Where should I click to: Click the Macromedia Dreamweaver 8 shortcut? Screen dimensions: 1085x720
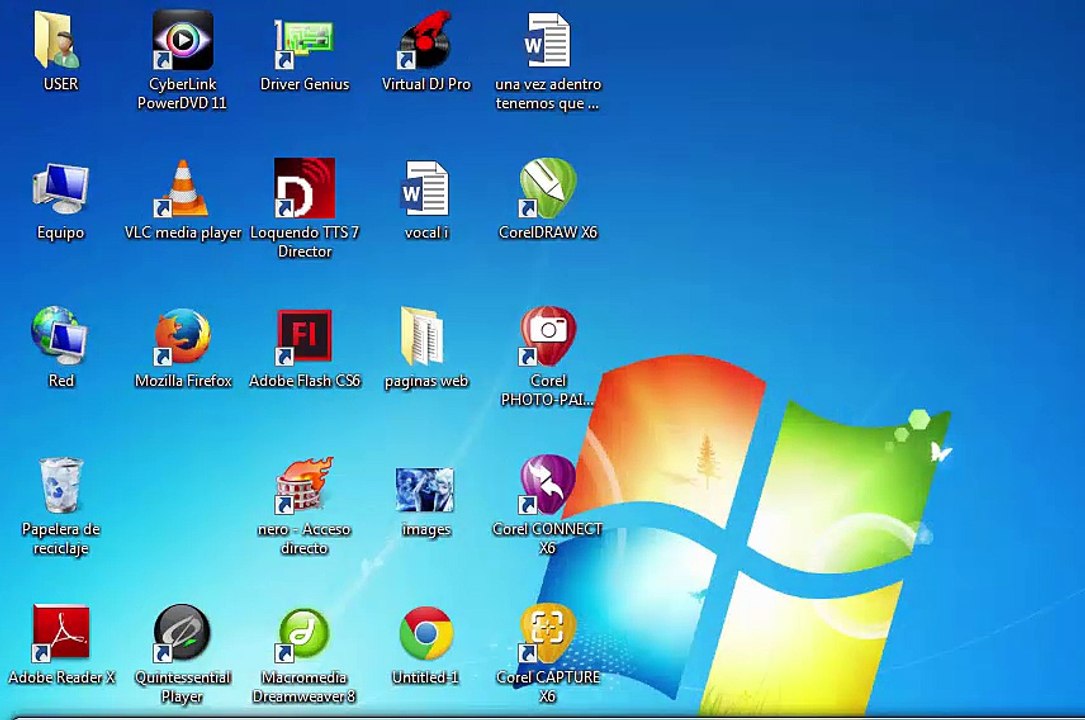304,634
